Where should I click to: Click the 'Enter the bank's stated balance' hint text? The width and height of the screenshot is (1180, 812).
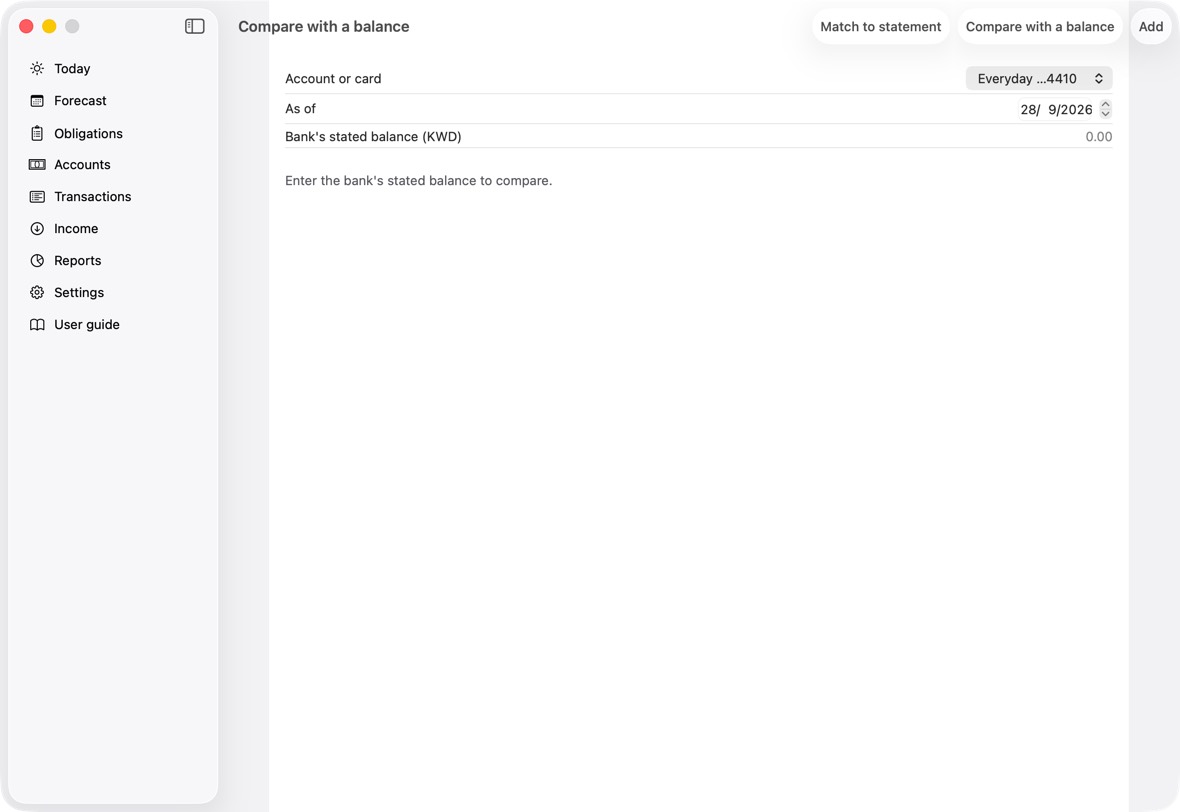coord(418,181)
